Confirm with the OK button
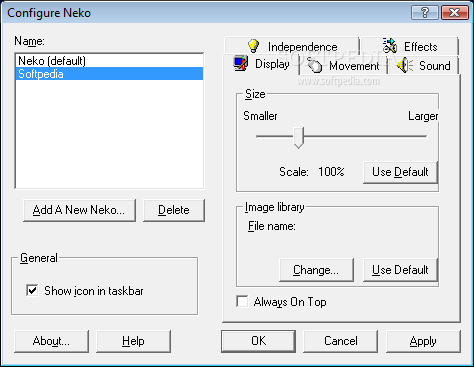The width and height of the screenshot is (474, 367). coord(258,341)
